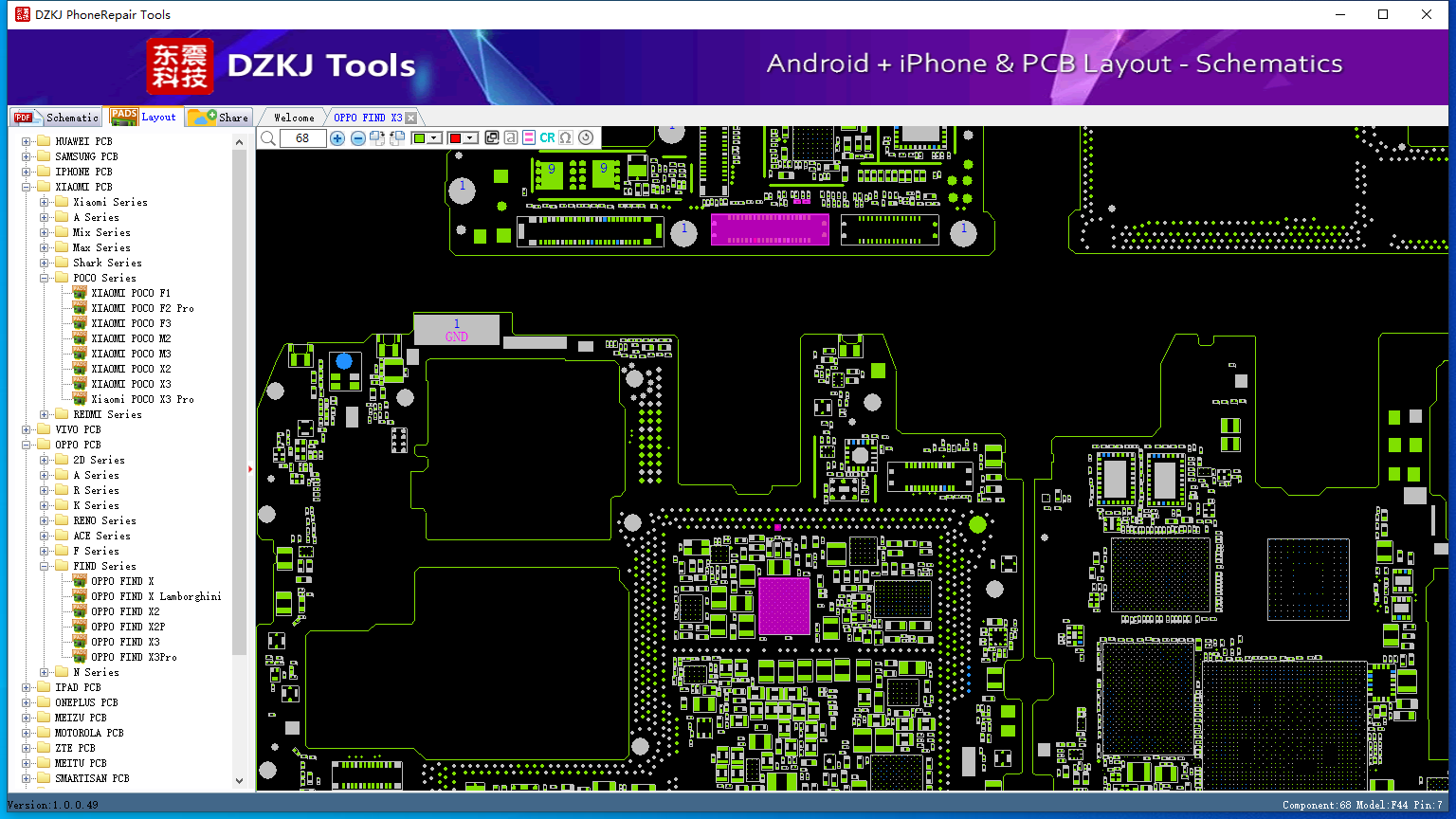The width and height of the screenshot is (1456, 819).
Task: Click the OPPO FIND X board icon
Action: coord(80,581)
